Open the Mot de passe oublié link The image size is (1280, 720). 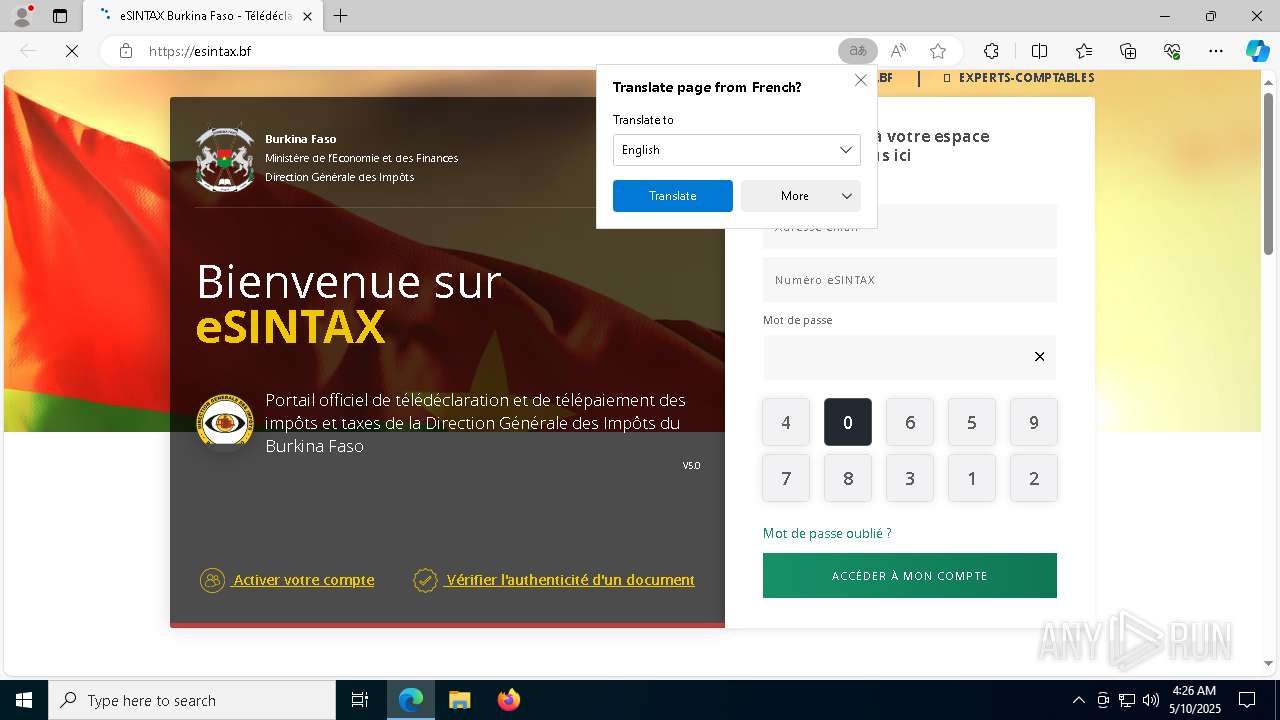tap(827, 534)
